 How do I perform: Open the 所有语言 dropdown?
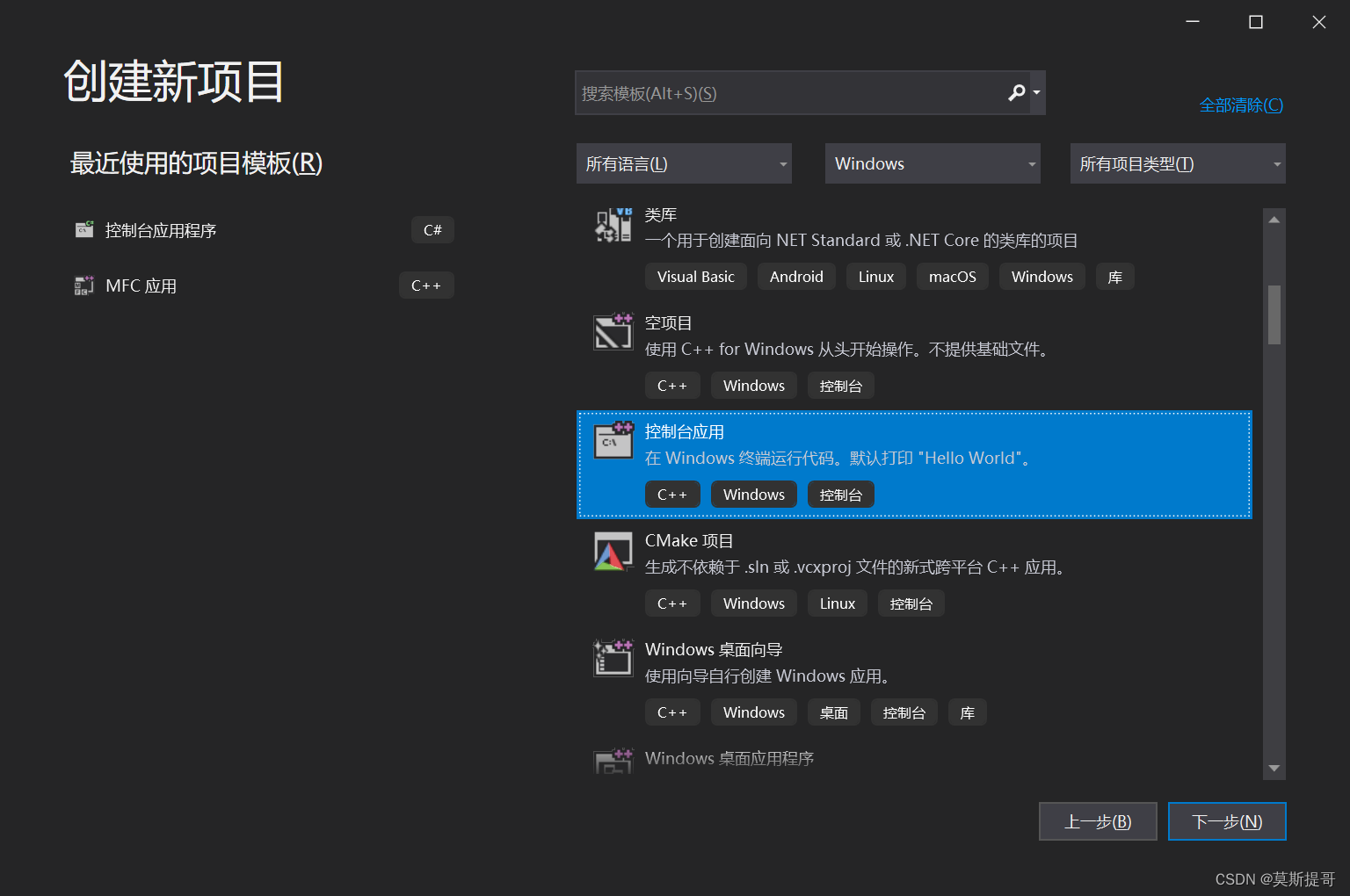[x=684, y=163]
